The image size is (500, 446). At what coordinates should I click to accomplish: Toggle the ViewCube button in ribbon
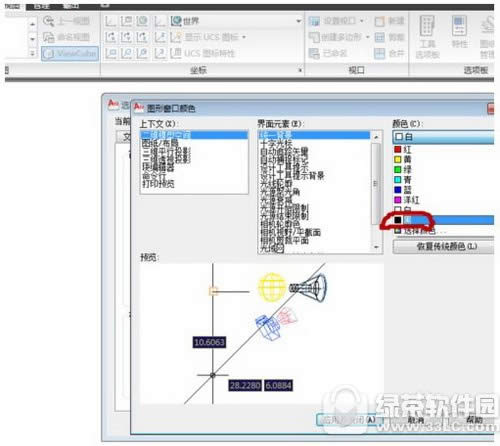[x=70, y=53]
